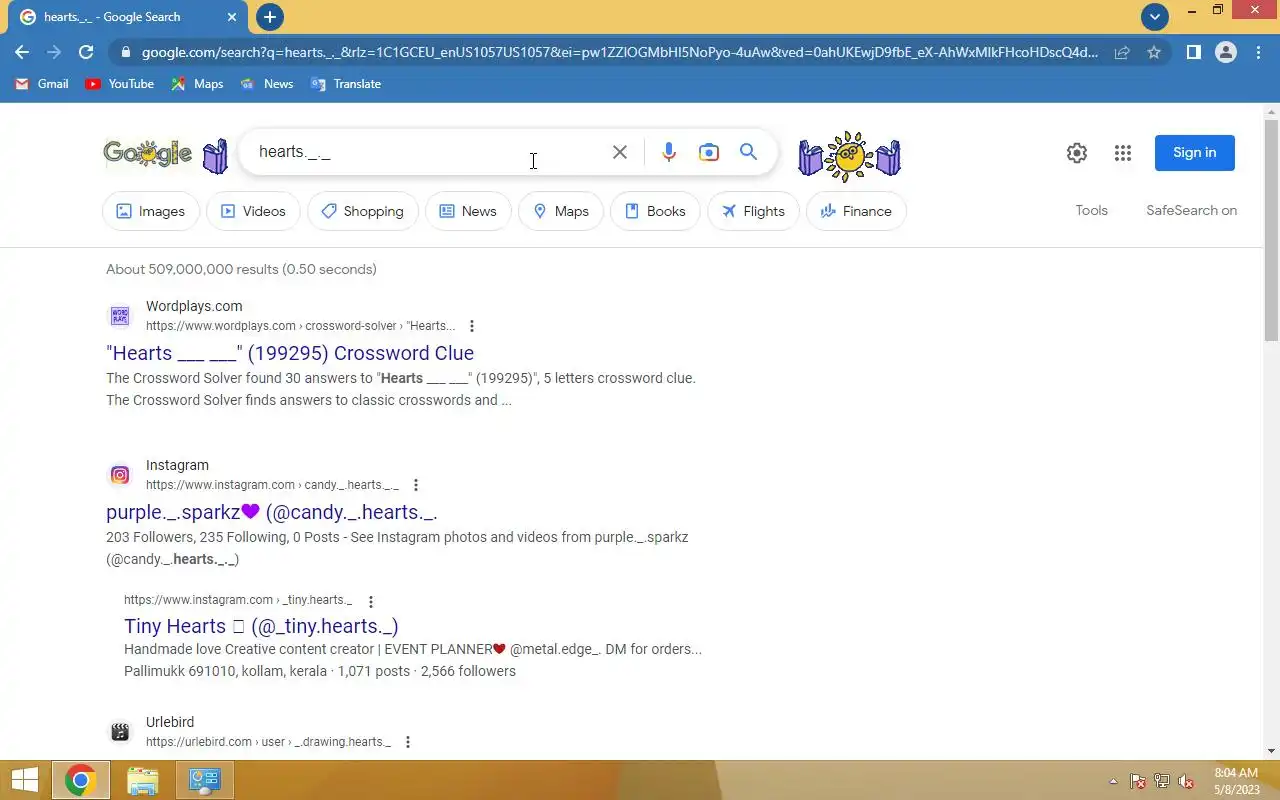Open the third taskbar app

pyautogui.click(x=205, y=780)
